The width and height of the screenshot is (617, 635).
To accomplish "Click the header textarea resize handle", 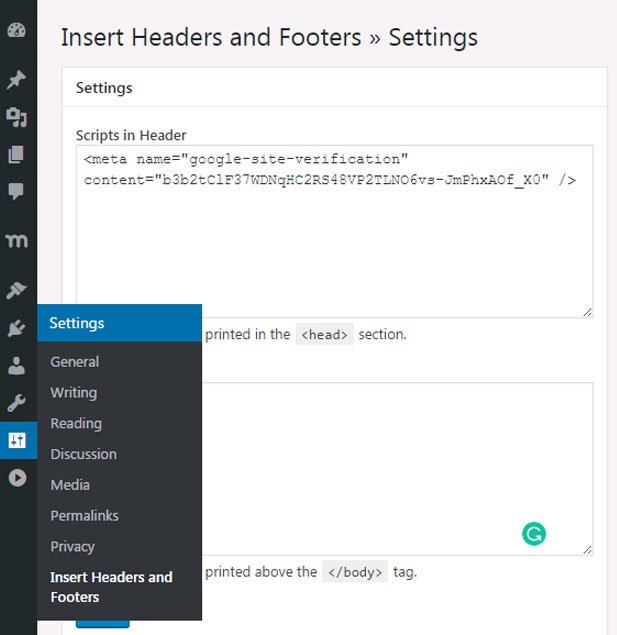I will [588, 312].
